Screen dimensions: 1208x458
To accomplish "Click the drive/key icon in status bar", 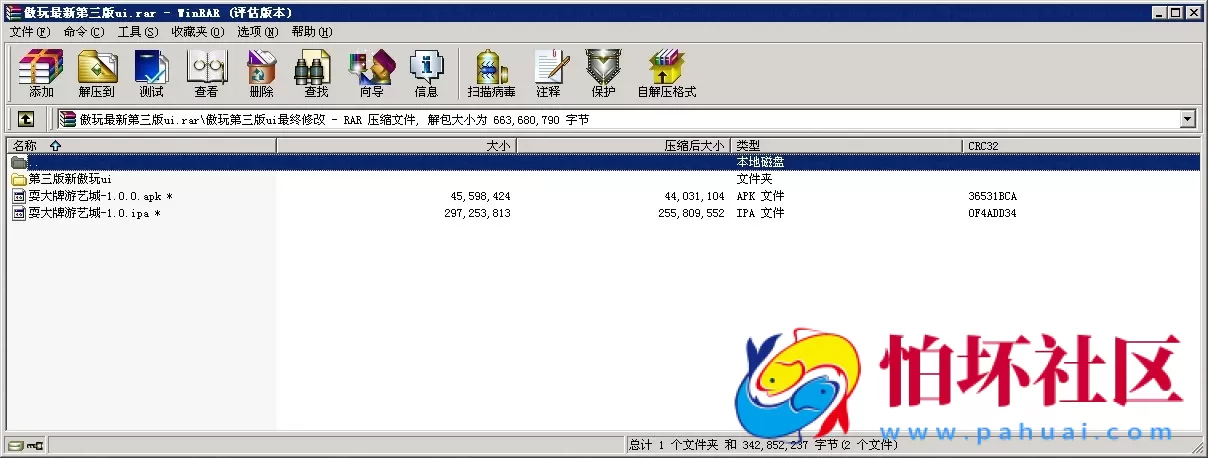I will tap(26, 446).
